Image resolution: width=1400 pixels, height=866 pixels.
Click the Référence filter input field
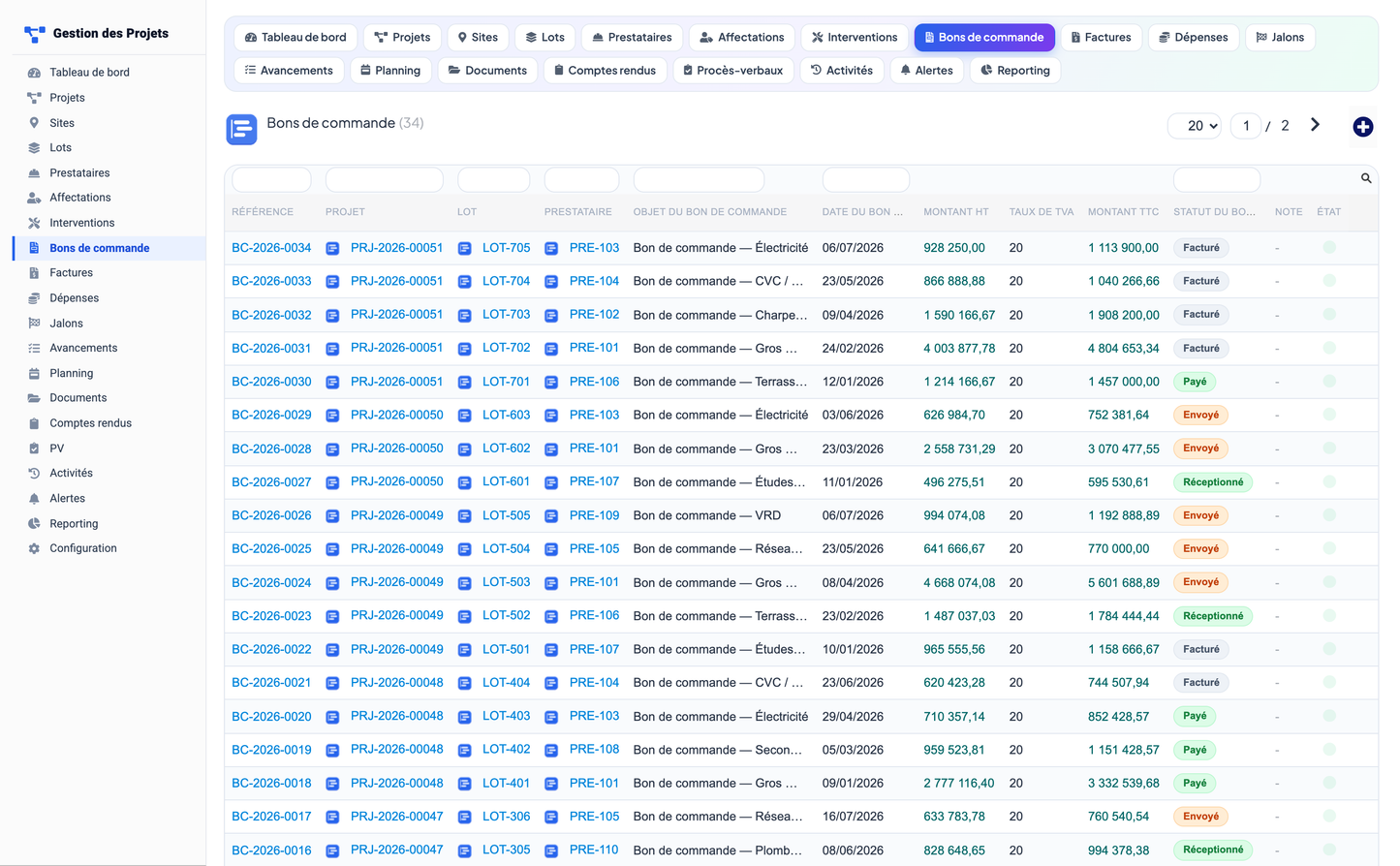tap(271, 179)
